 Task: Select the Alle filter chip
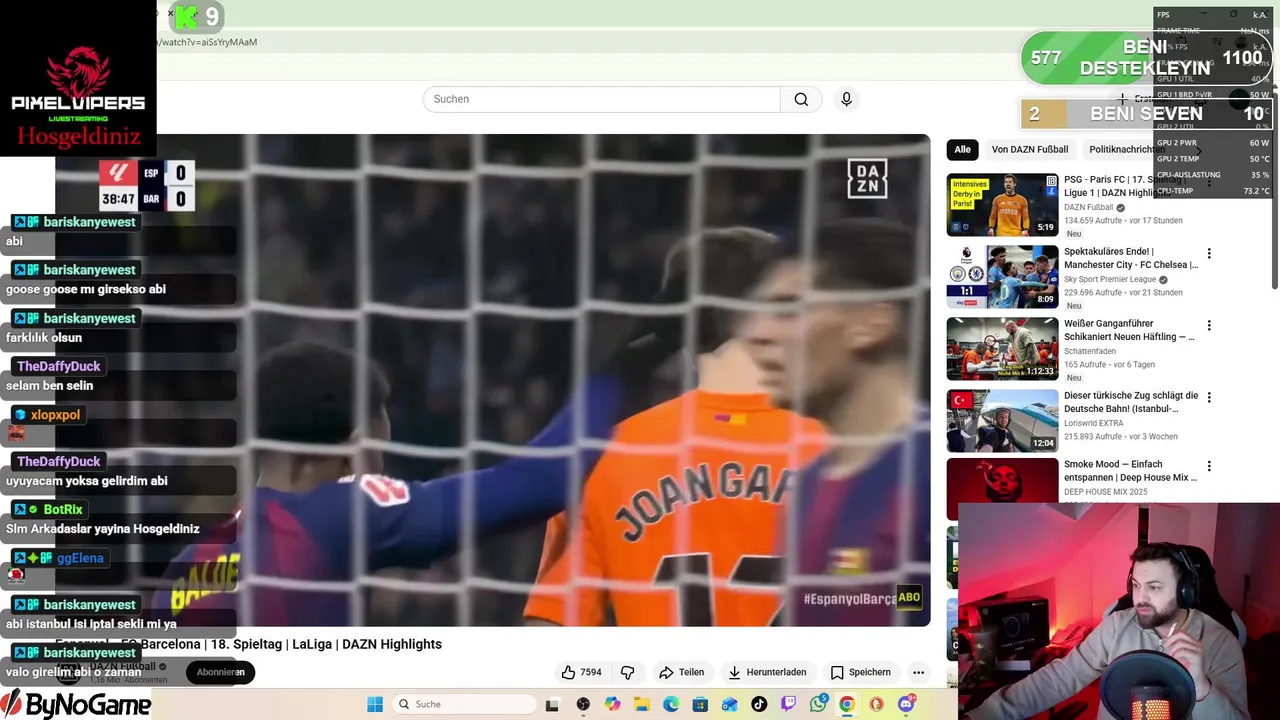coord(962,149)
